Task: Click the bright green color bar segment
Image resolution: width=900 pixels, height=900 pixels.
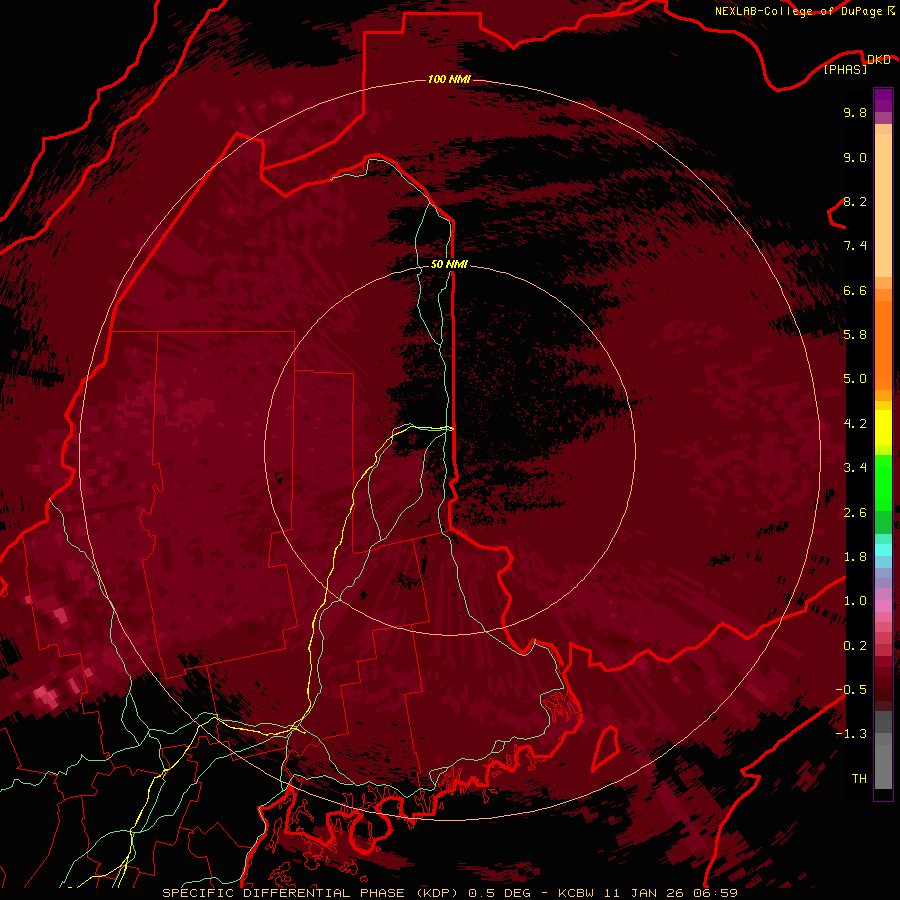Action: (883, 481)
